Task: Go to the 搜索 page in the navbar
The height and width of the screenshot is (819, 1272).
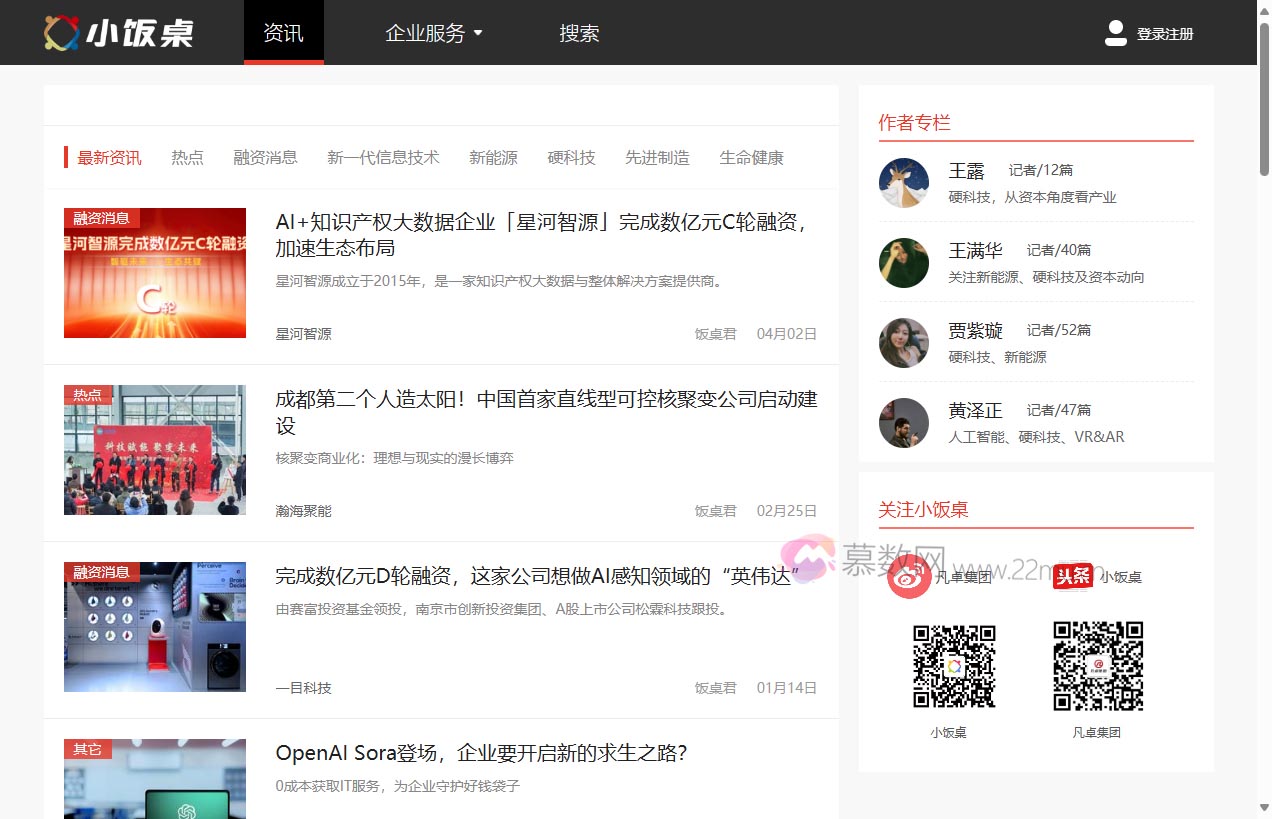Action: click(x=579, y=33)
